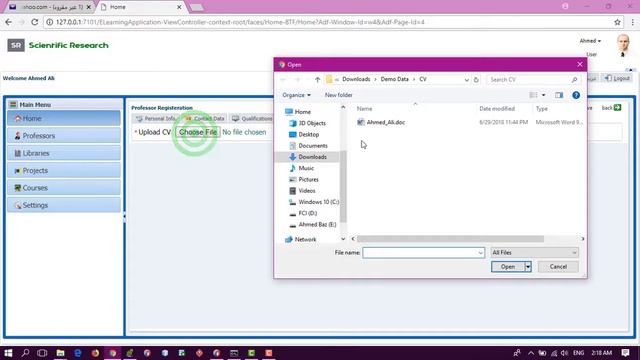
Task: Open Windows taskbar search
Action: (25, 353)
